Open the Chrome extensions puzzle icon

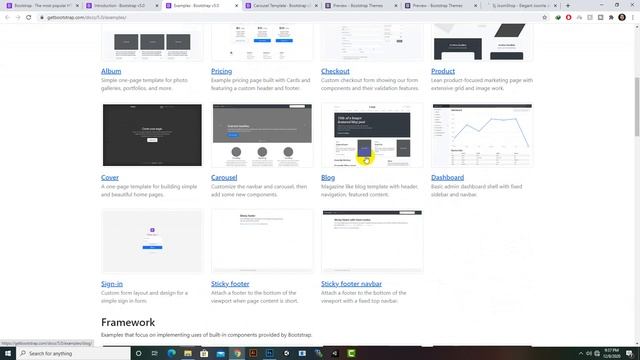[611, 18]
